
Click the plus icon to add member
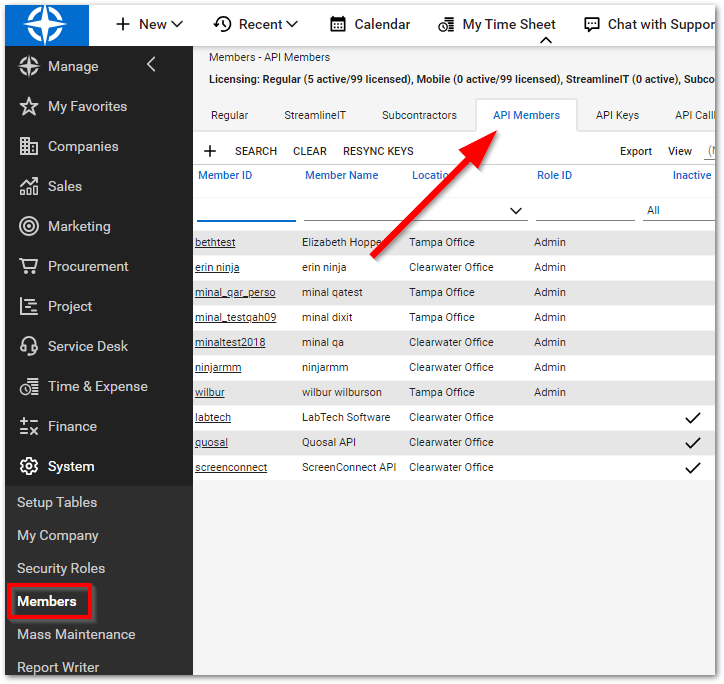pos(210,151)
